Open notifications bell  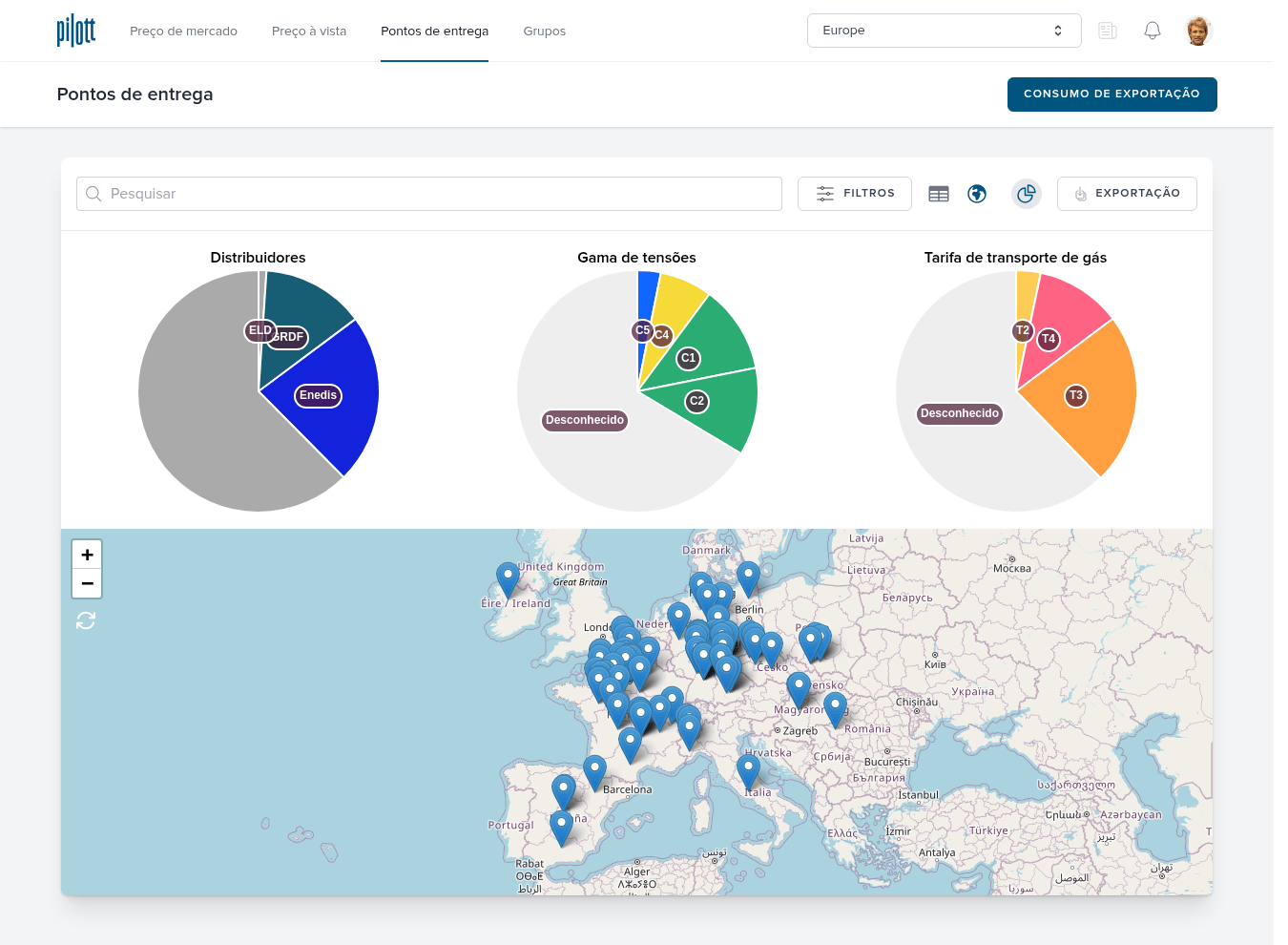[1153, 31]
